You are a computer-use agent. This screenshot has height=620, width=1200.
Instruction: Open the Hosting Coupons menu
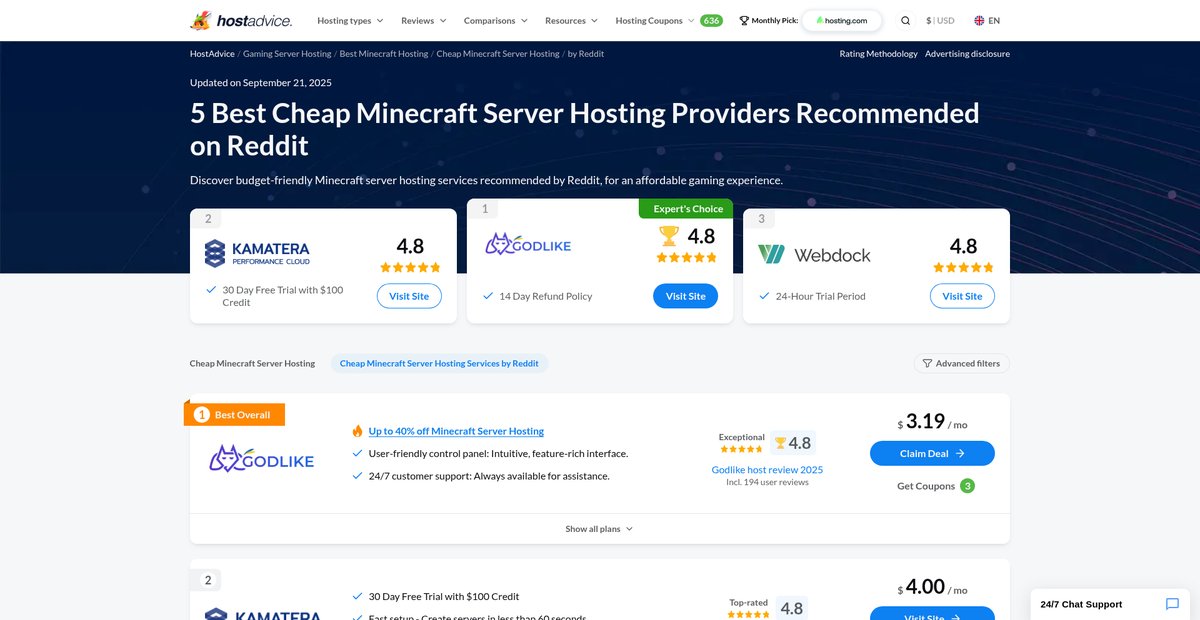(x=654, y=20)
